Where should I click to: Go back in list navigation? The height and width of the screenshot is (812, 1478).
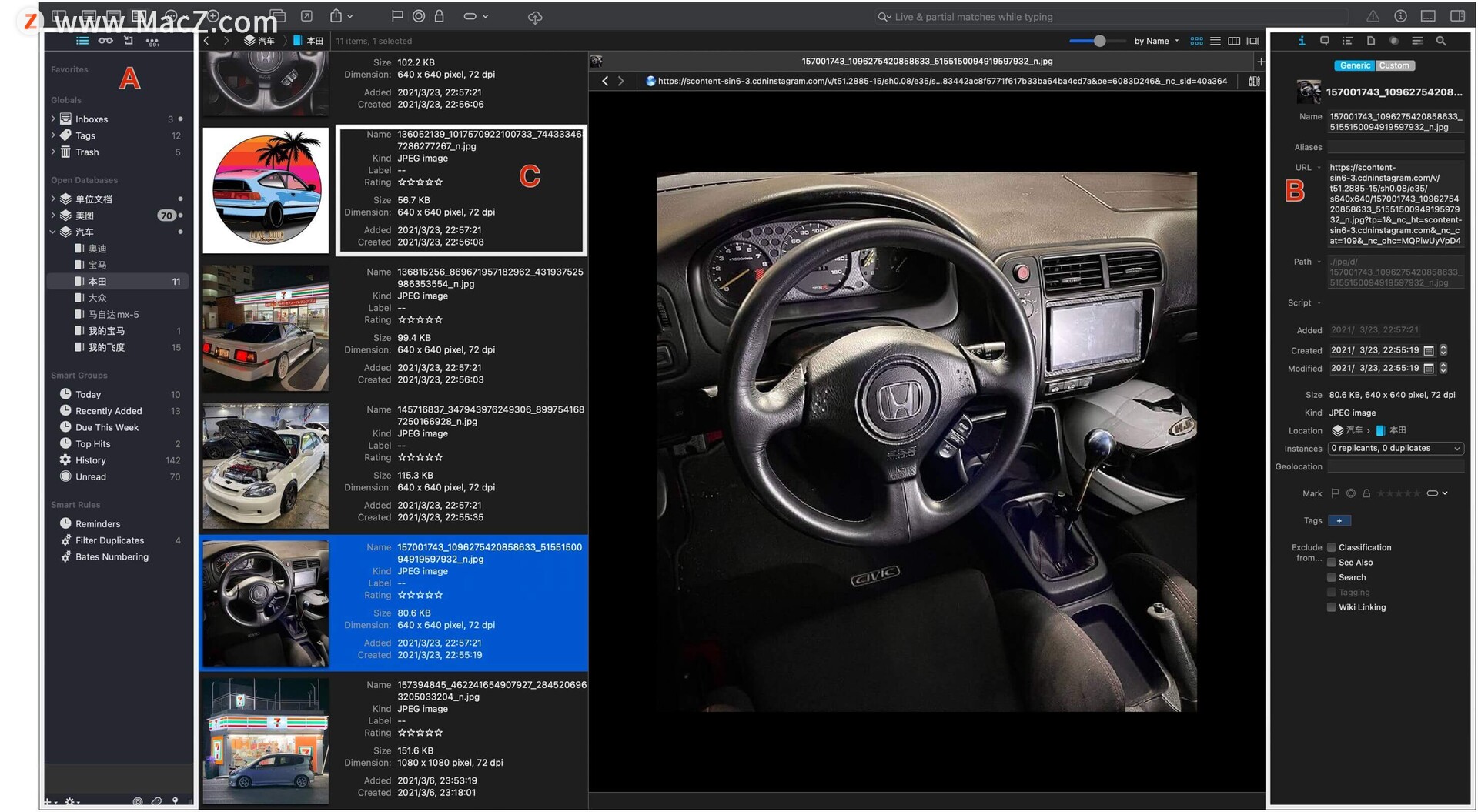206,41
